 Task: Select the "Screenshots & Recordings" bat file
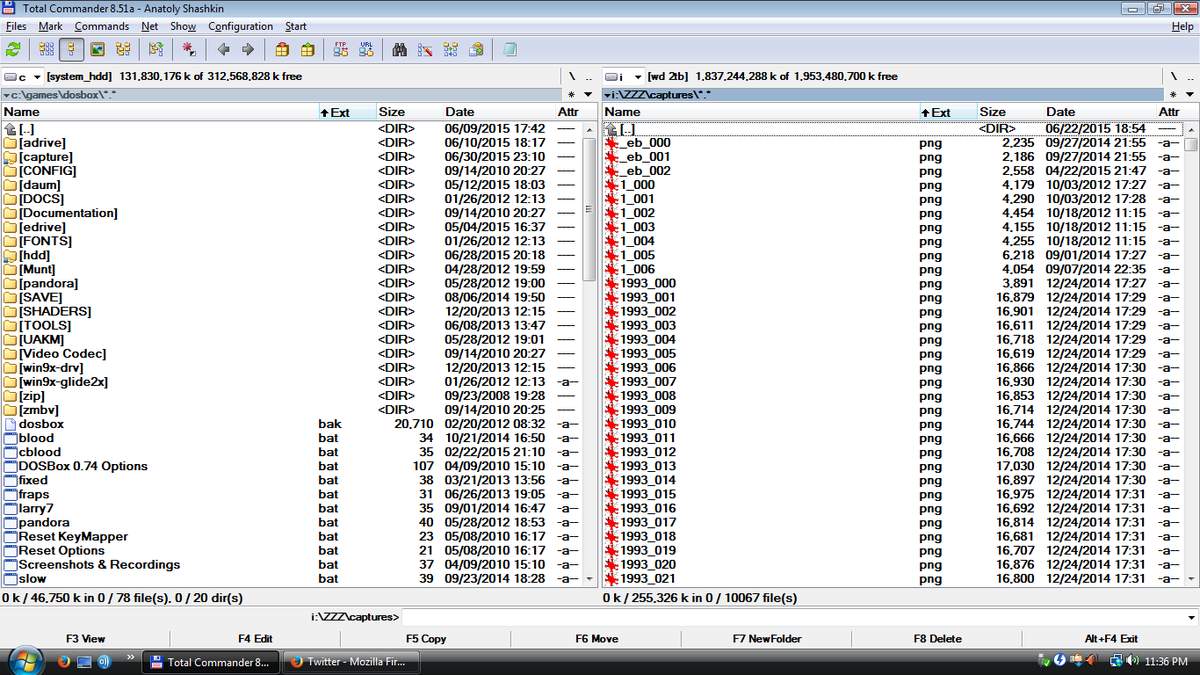[x=291, y=565]
